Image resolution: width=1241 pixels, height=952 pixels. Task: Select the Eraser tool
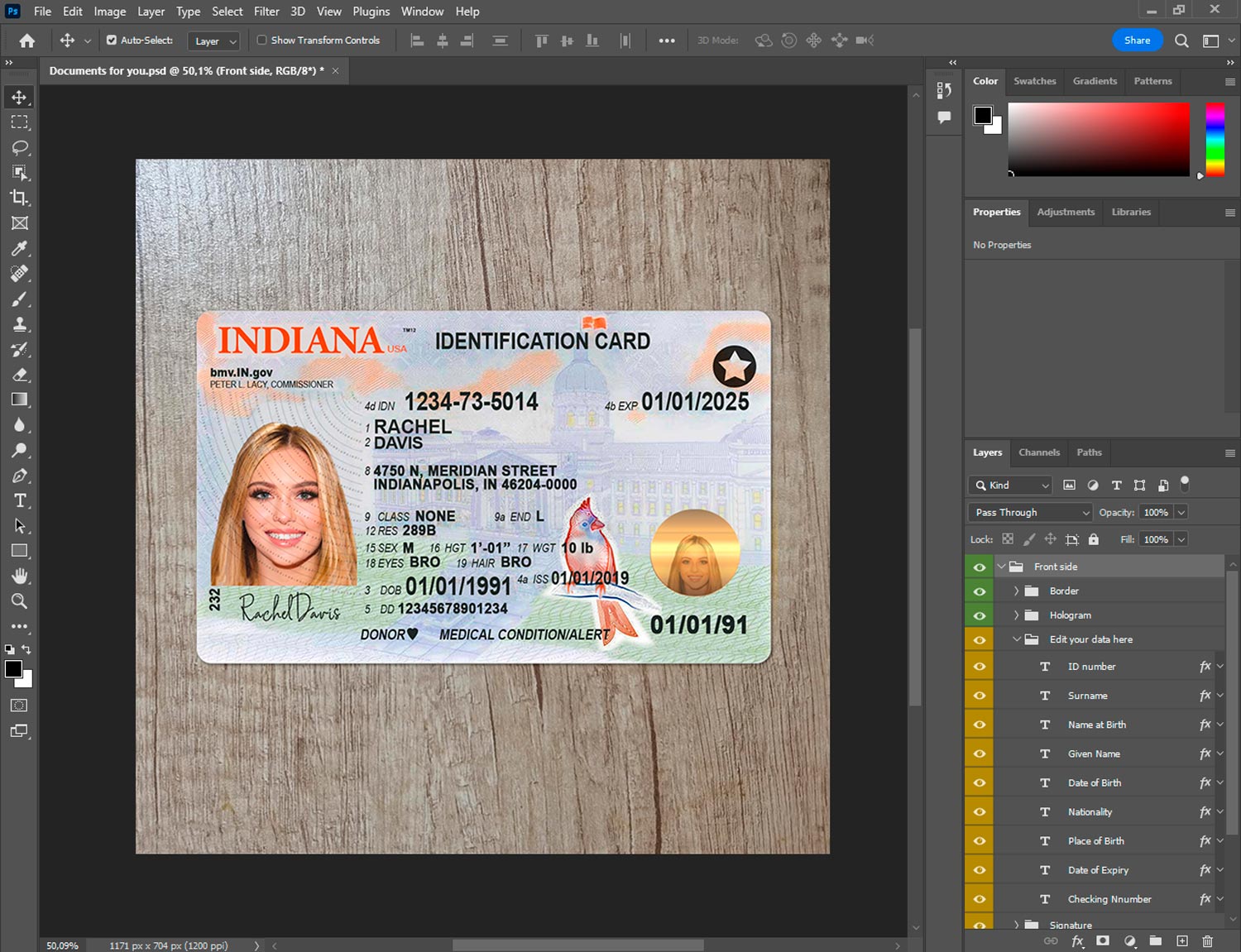20,375
